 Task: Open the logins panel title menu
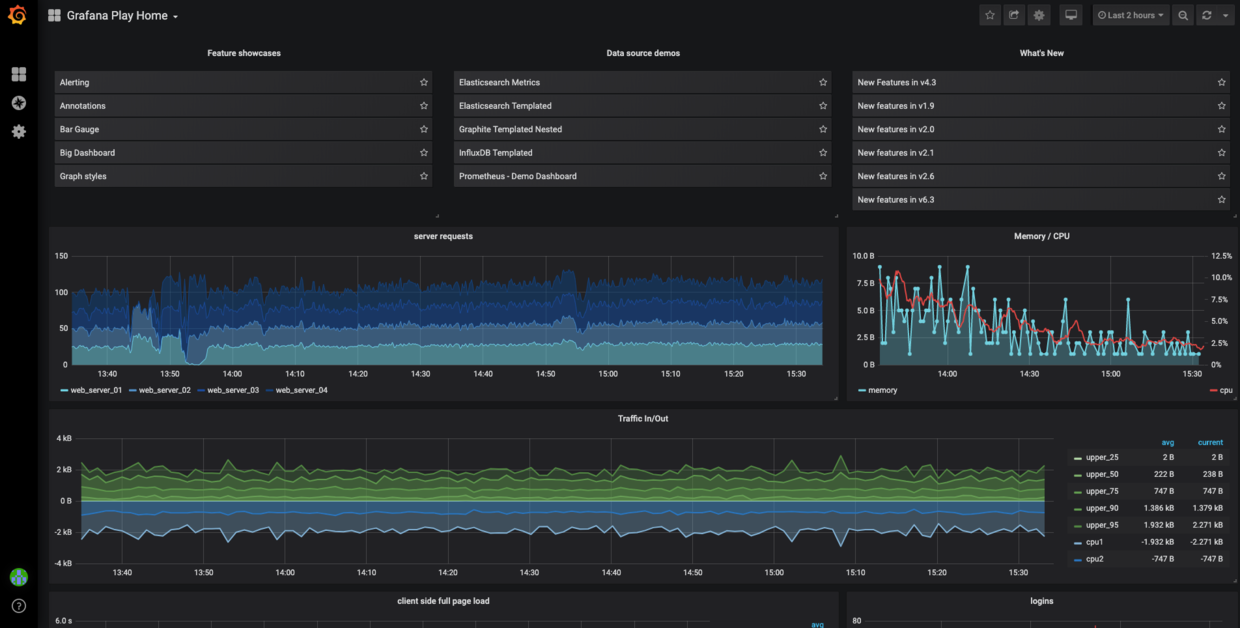[x=1042, y=601]
